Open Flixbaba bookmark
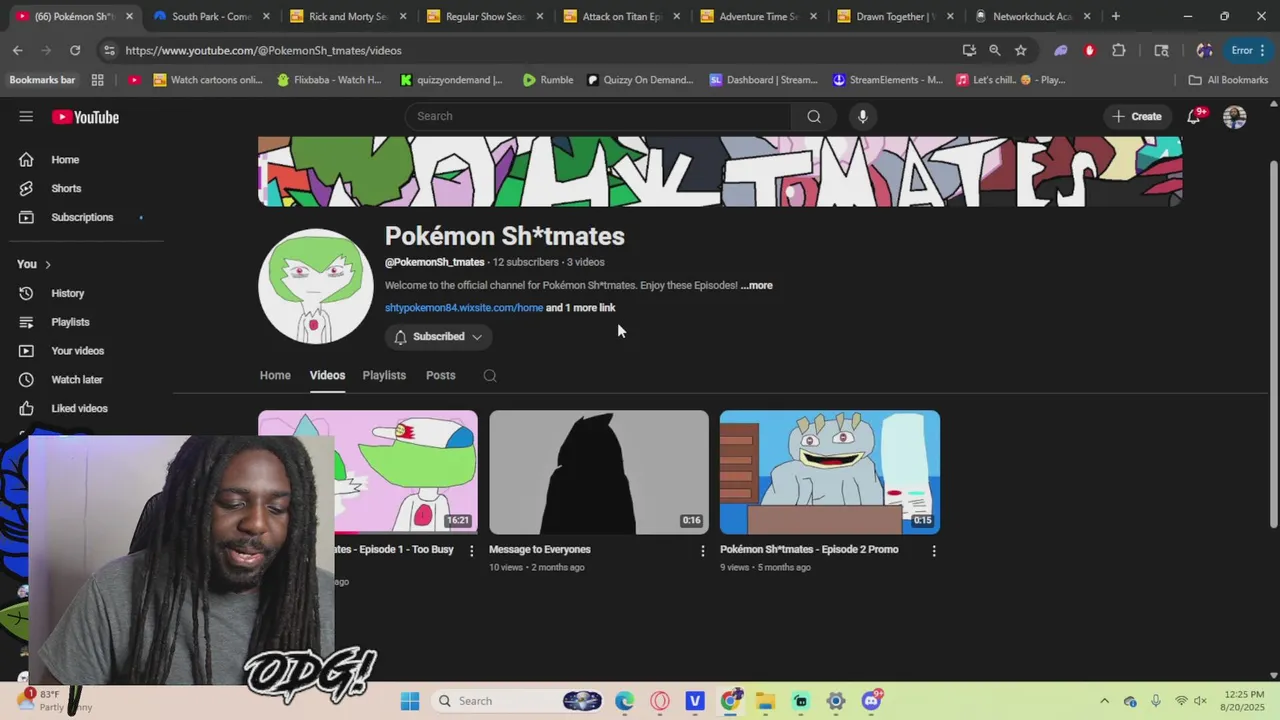 click(329, 80)
